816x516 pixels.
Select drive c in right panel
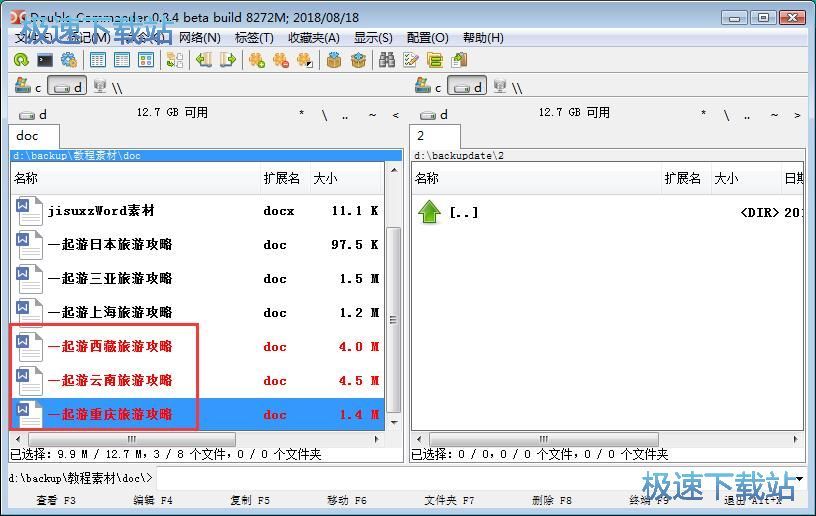[428, 86]
